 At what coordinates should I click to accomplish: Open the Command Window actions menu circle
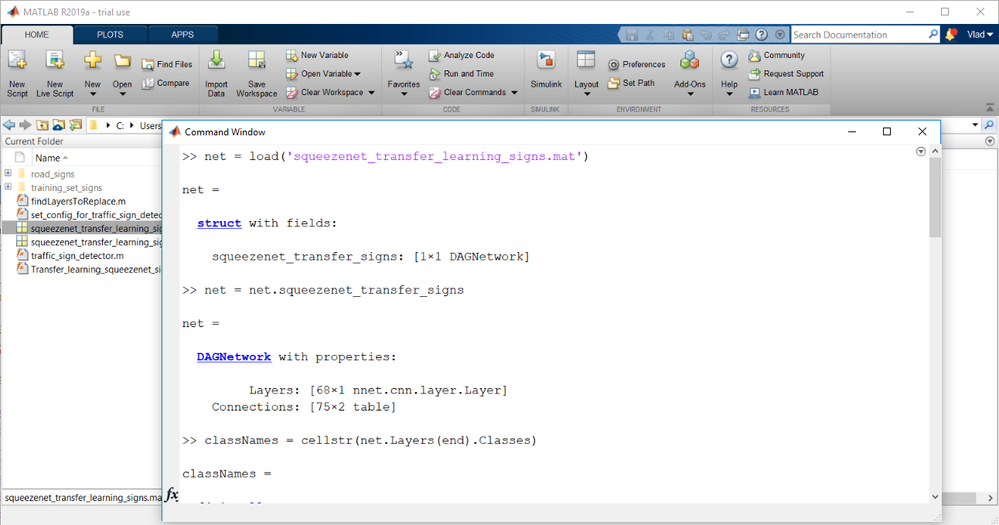(921, 152)
